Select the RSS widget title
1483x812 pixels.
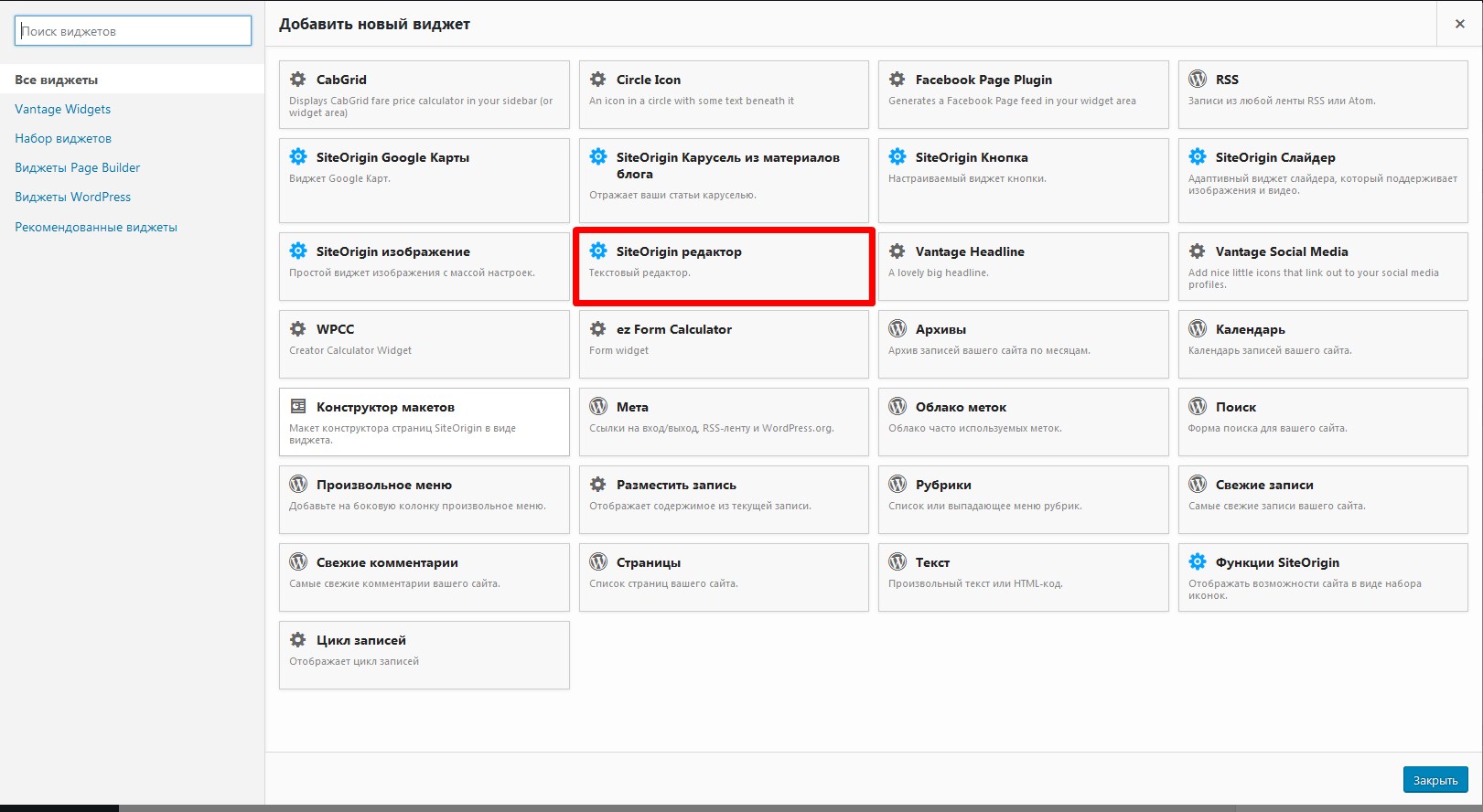(1227, 80)
